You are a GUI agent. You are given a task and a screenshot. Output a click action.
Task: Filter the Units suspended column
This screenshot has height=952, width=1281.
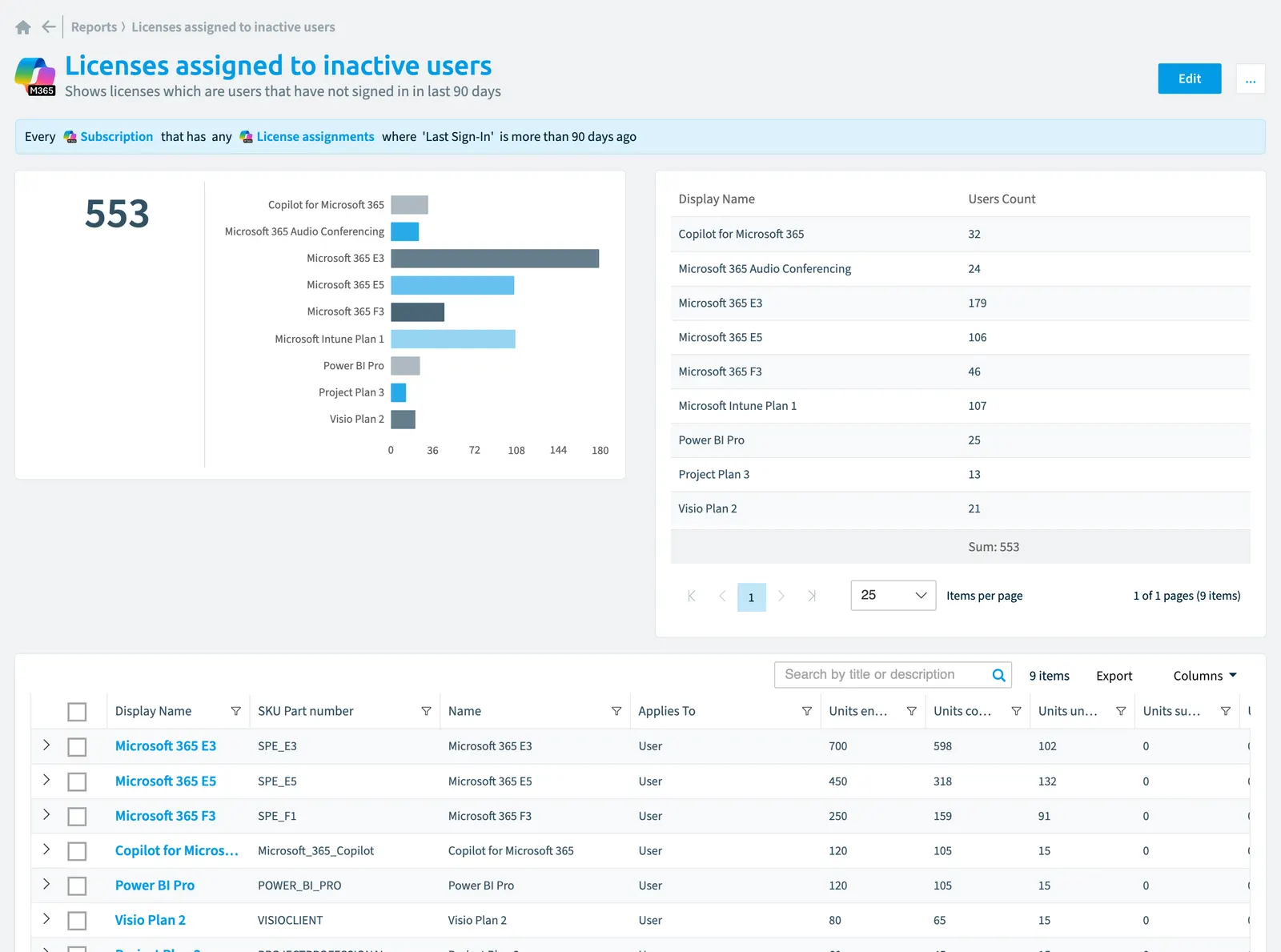[1226, 711]
